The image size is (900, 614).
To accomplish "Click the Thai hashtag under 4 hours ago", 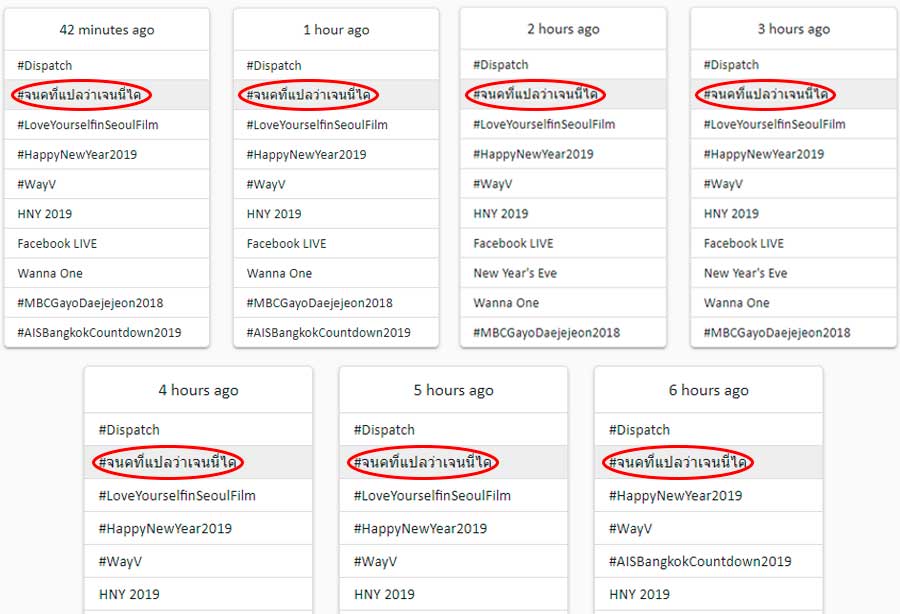I will pyautogui.click(x=168, y=463).
